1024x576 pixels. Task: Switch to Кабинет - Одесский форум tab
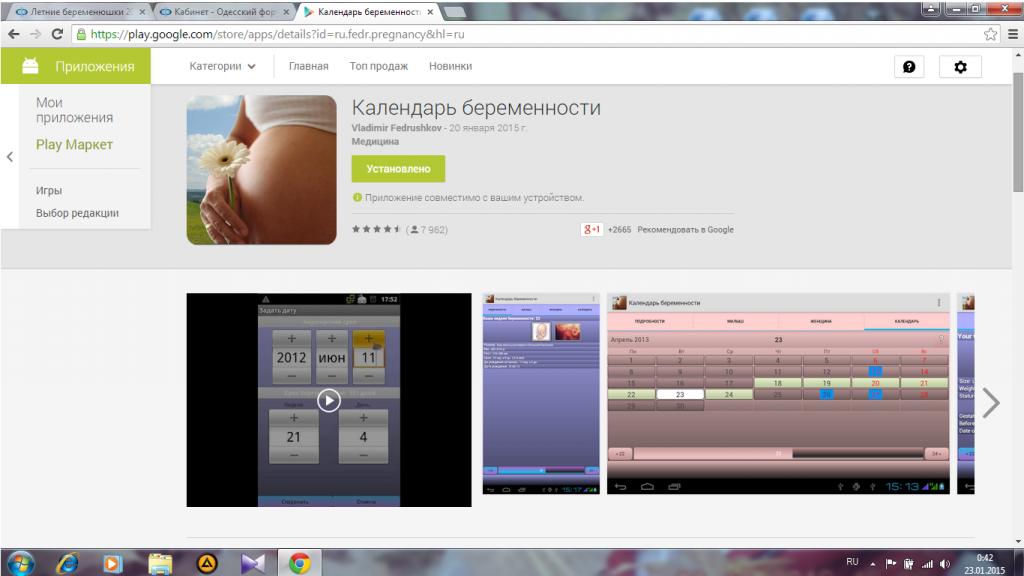224,11
